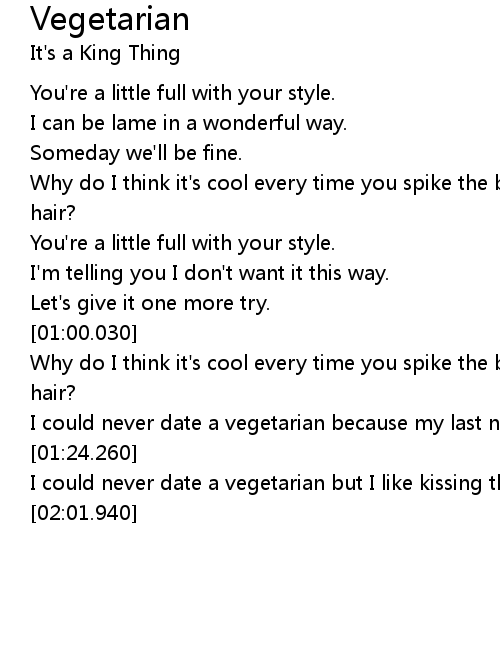Click the line 'I can be lame in a wonderful way.'
Image resolution: width=500 pixels, height=670 pixels.
[188, 123]
